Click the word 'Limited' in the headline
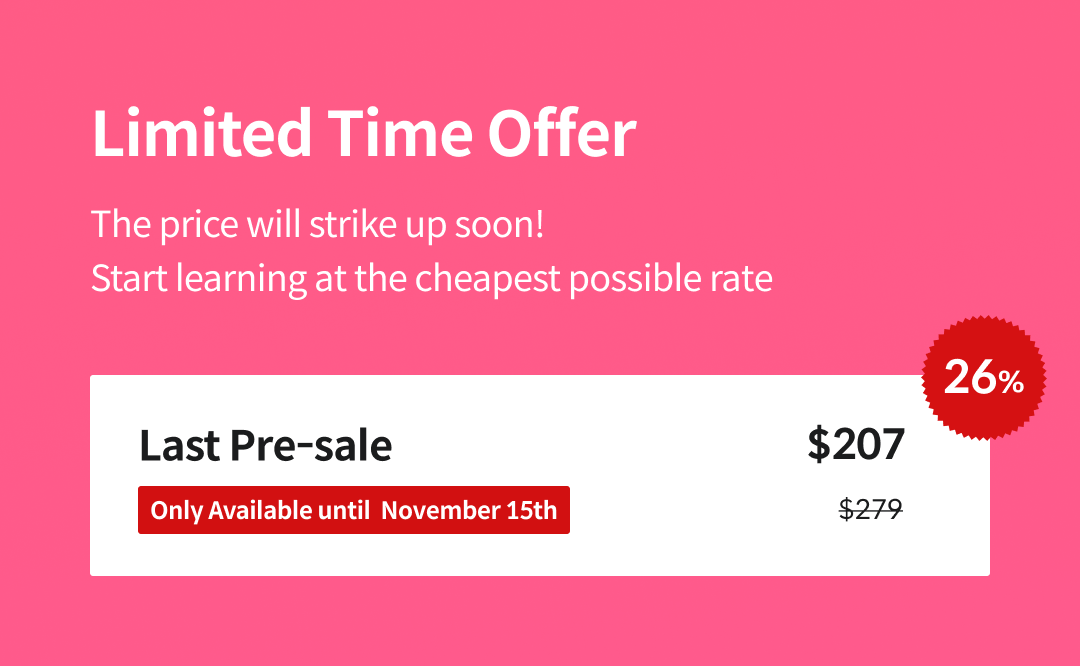 (x=202, y=132)
